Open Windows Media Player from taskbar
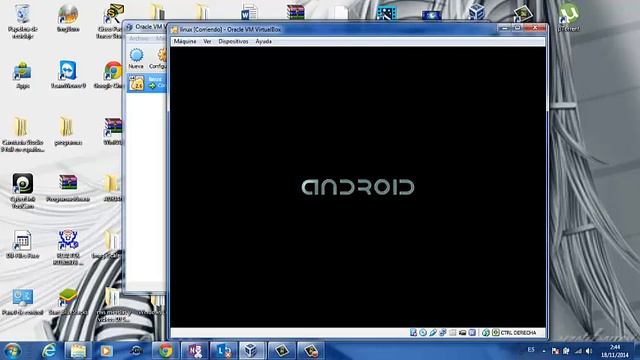 coord(107,351)
